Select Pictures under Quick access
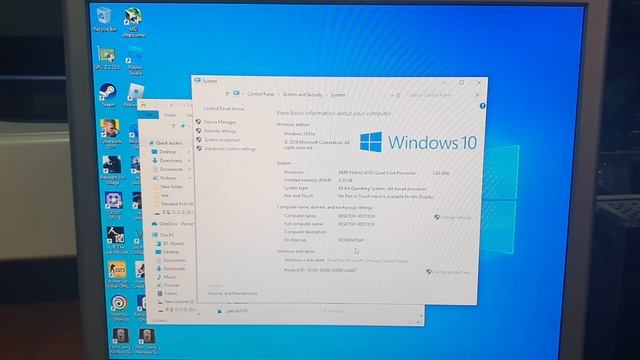 168,178
